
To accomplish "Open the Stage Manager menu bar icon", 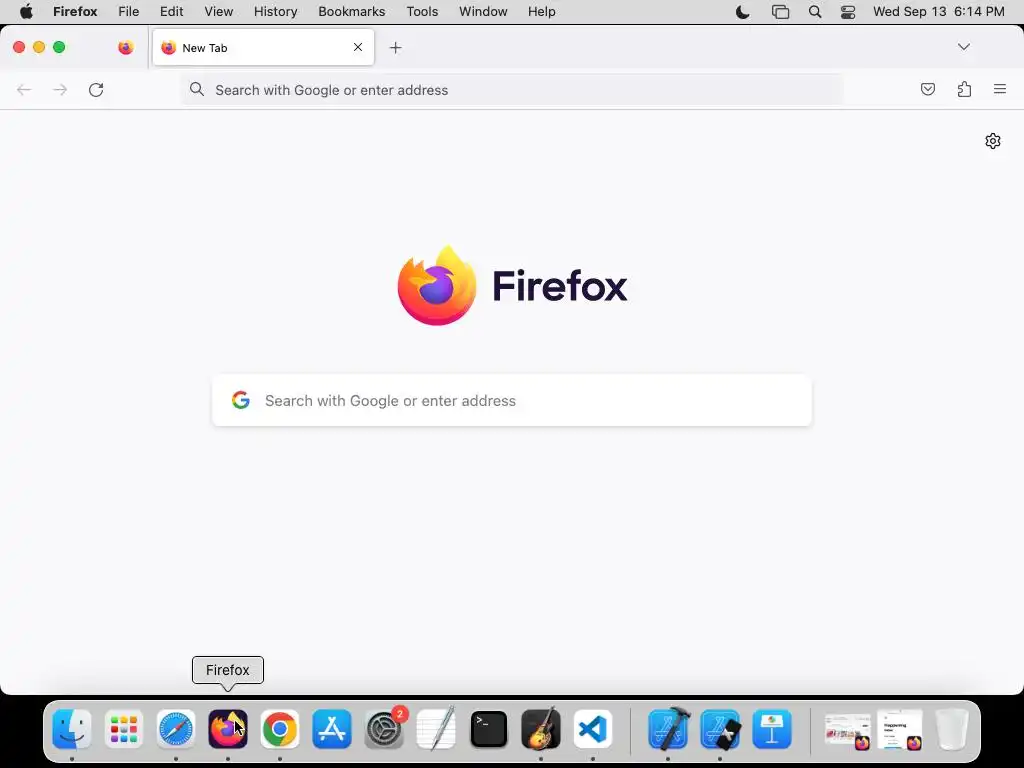I will pyautogui.click(x=780, y=12).
